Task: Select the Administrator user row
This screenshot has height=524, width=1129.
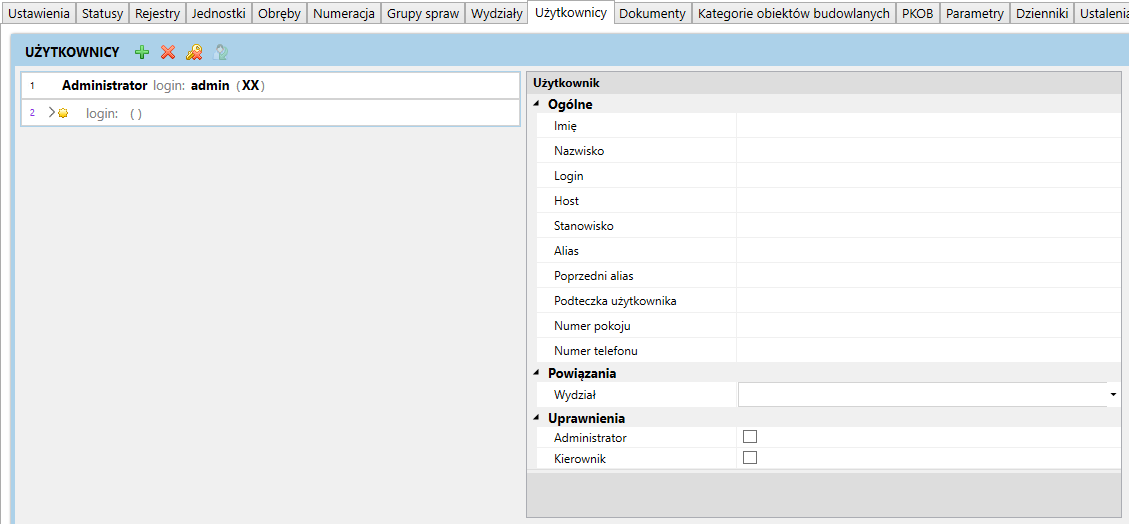Action: tap(271, 86)
